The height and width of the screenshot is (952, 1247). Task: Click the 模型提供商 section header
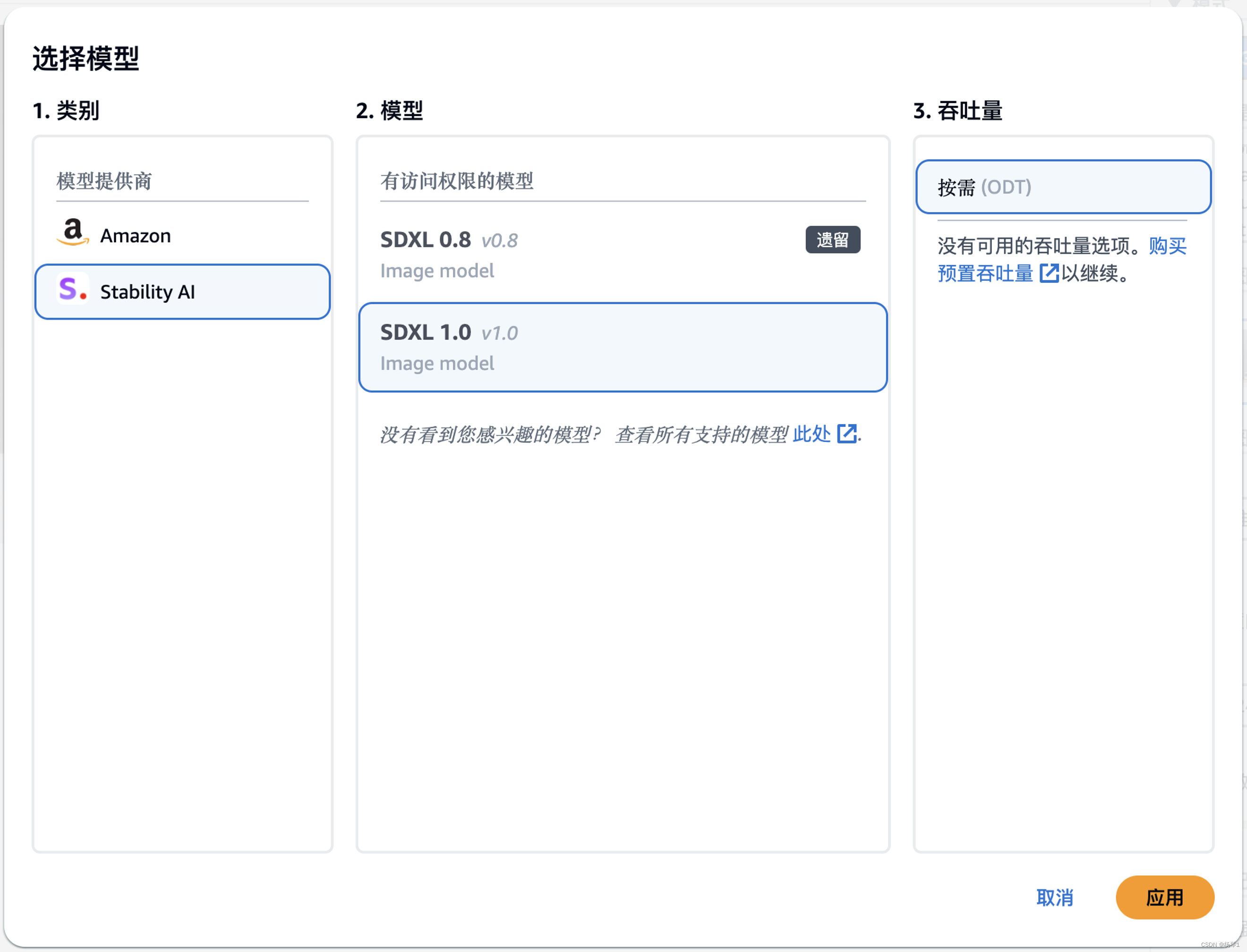coord(104,181)
